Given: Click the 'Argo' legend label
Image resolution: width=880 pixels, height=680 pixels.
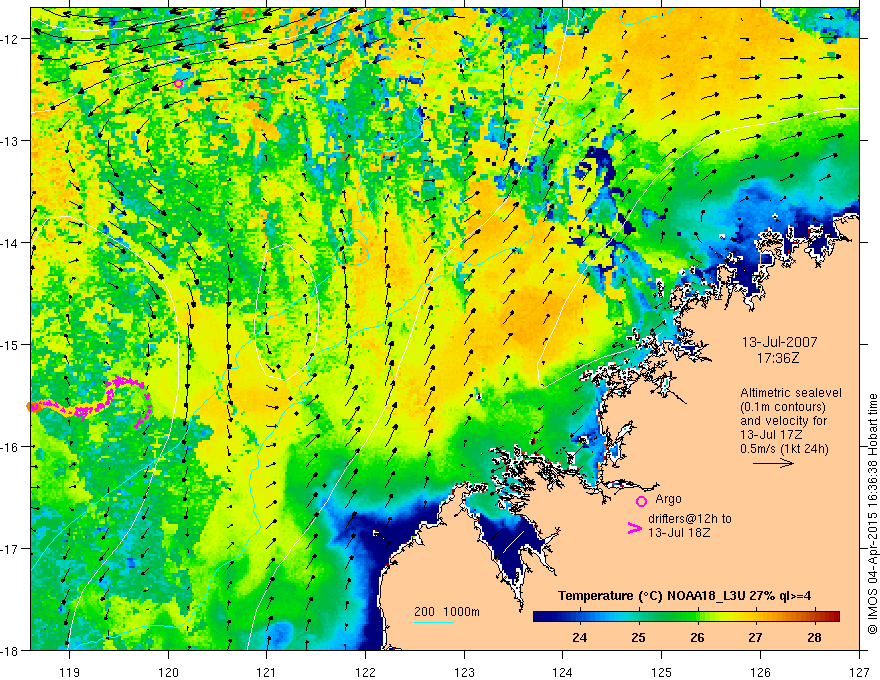Looking at the screenshot, I should click(x=668, y=499).
